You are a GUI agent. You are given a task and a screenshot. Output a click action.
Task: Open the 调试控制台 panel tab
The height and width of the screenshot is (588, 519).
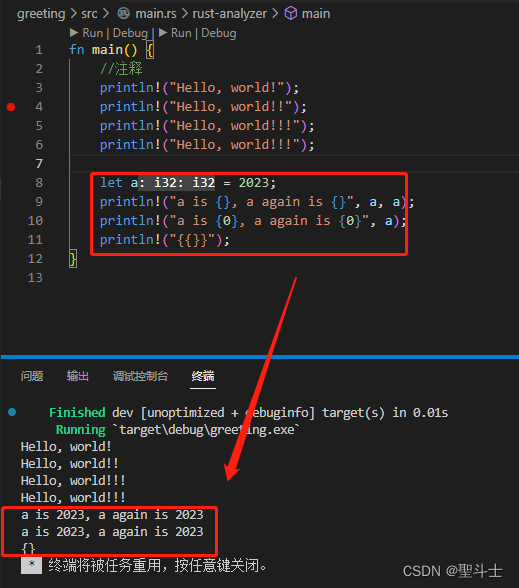140,376
